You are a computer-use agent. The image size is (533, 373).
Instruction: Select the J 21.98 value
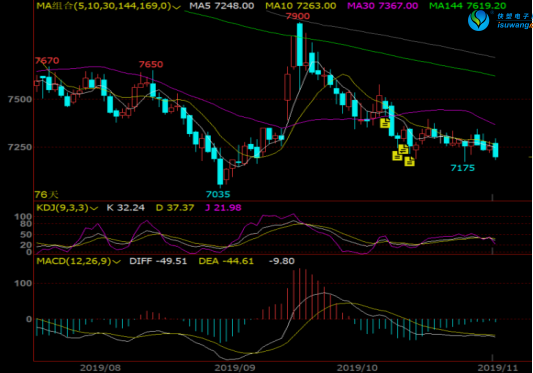click(x=223, y=208)
